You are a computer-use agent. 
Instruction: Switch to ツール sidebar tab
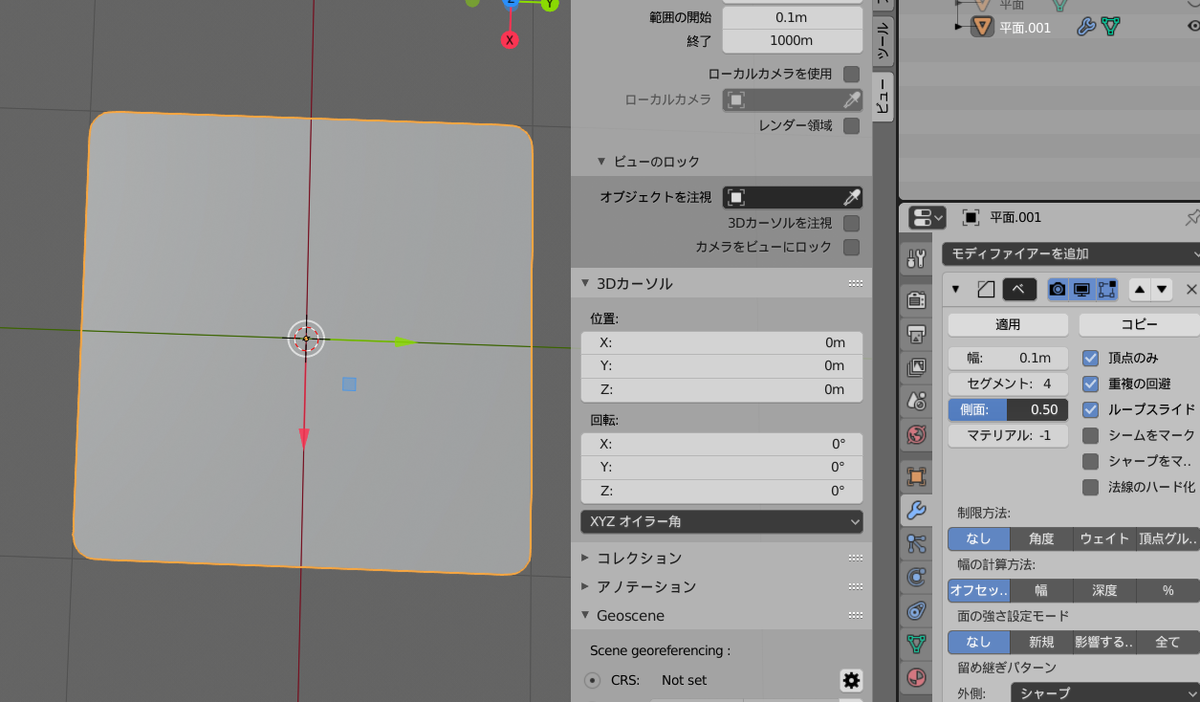pos(883,42)
